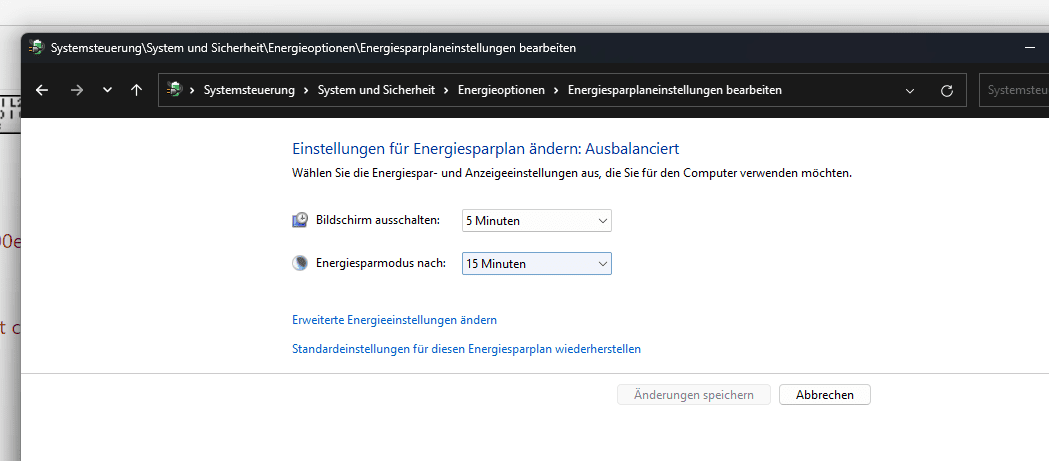
Task: Click the forward navigation arrow
Action: (76, 90)
